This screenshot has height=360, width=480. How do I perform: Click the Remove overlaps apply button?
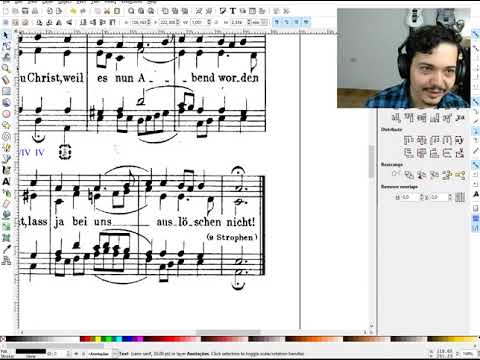460,197
